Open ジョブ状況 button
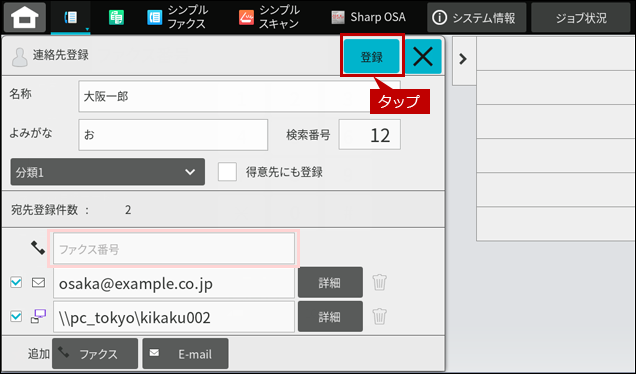 click(581, 17)
